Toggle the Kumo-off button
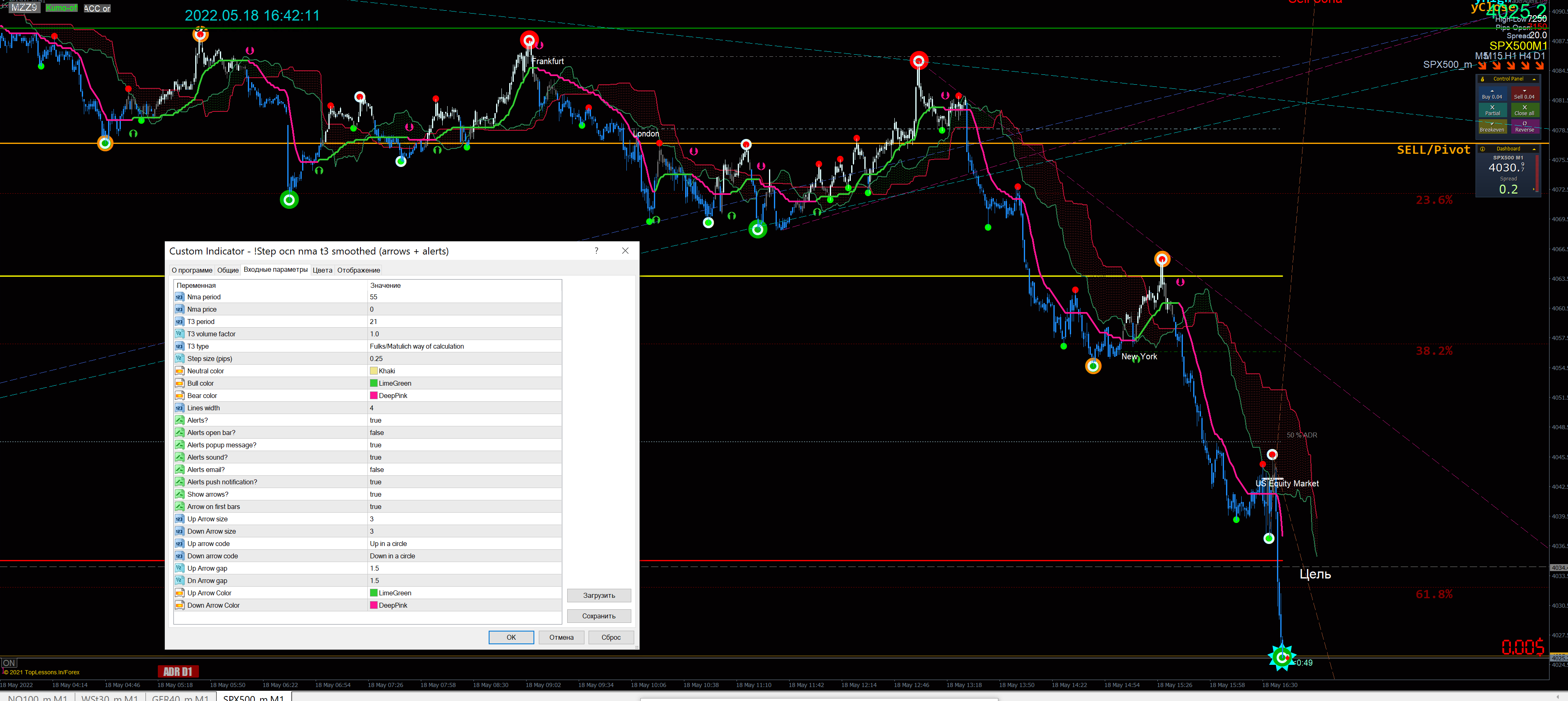 (x=62, y=8)
